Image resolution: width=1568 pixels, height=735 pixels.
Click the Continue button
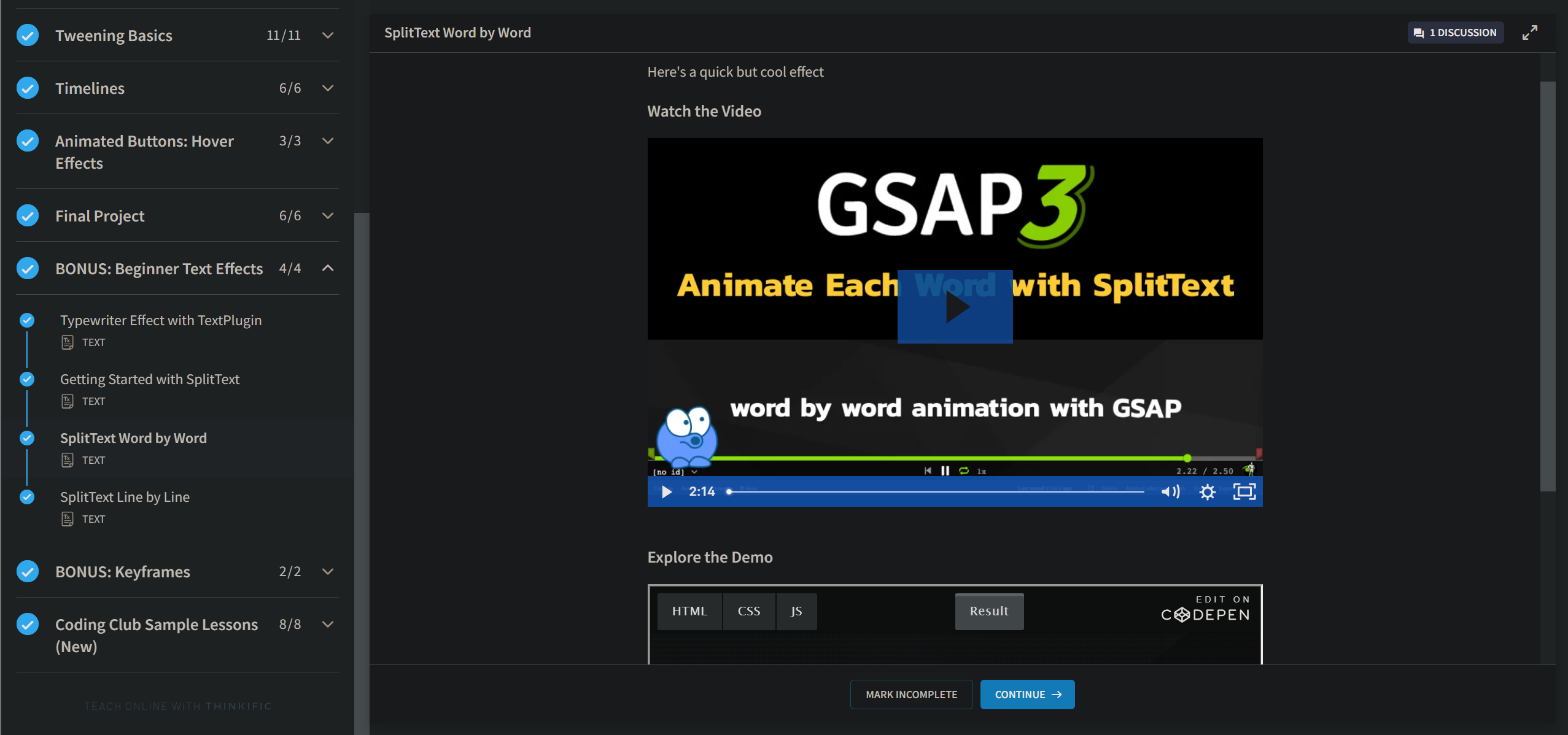click(1027, 695)
